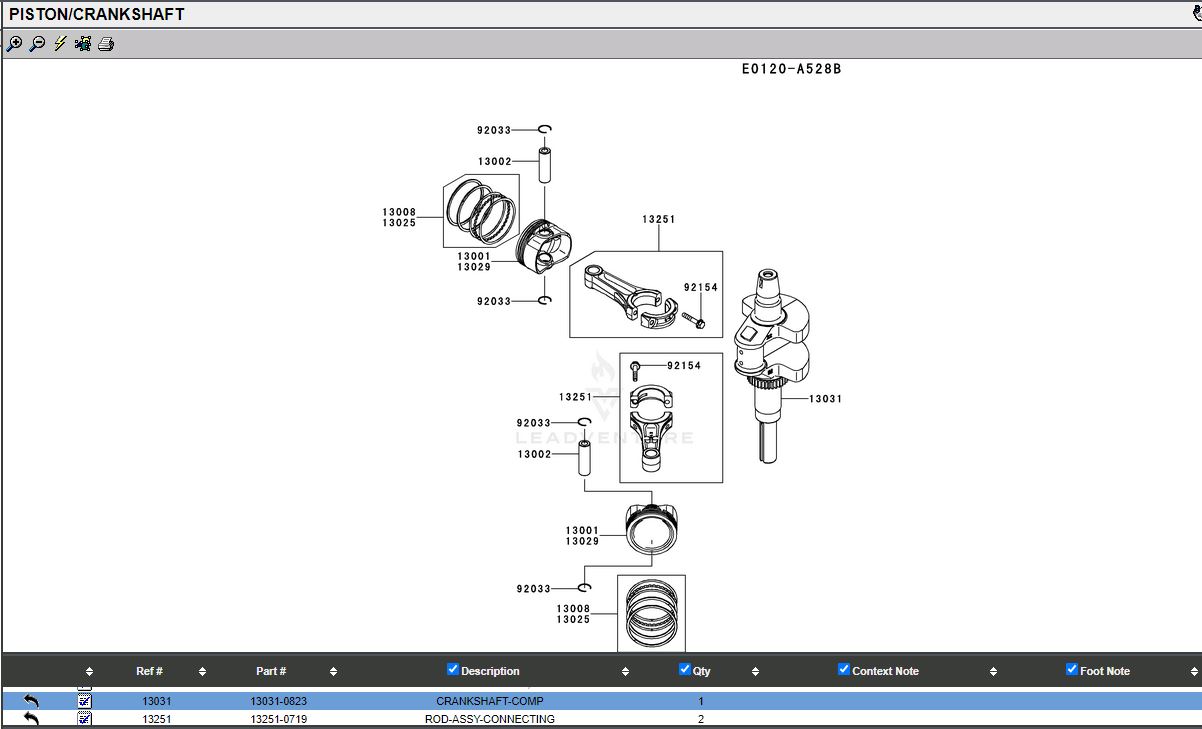The height and width of the screenshot is (729, 1202).
Task: Sort by the Ref # column arrows
Action: [x=202, y=672]
